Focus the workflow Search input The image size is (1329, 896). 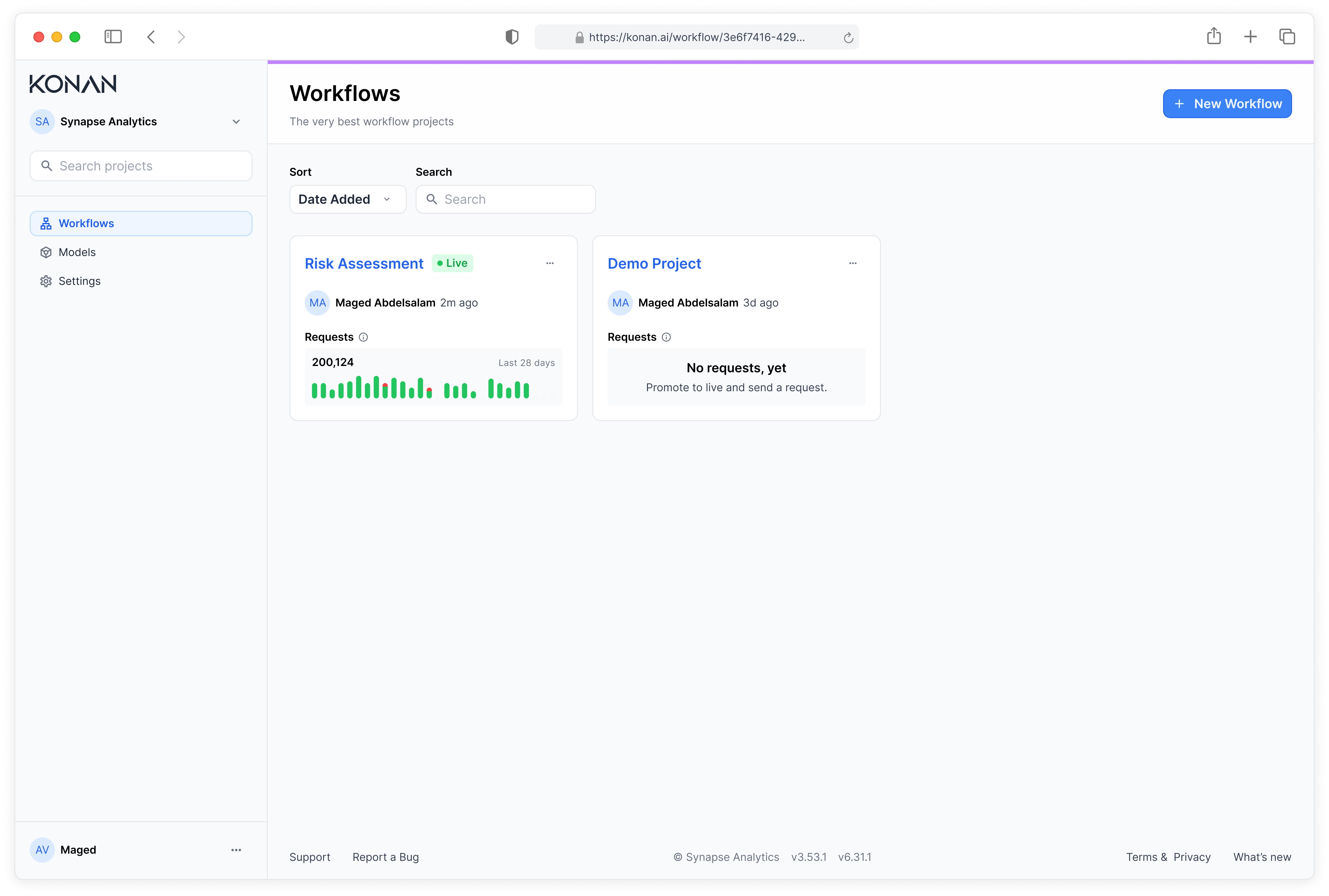click(x=505, y=199)
